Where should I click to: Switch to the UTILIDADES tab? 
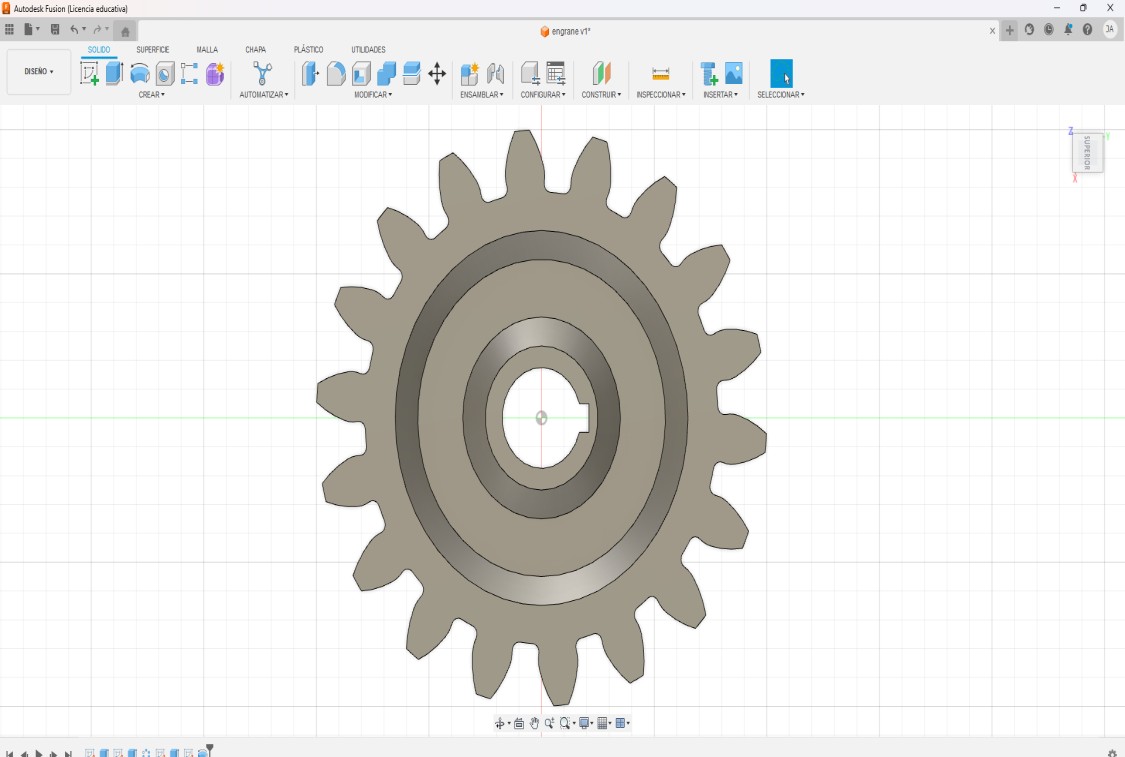(368, 50)
